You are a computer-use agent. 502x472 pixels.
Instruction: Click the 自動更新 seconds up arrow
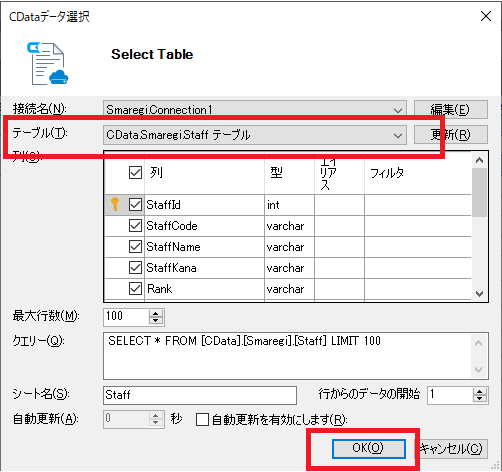pyautogui.click(x=156, y=415)
